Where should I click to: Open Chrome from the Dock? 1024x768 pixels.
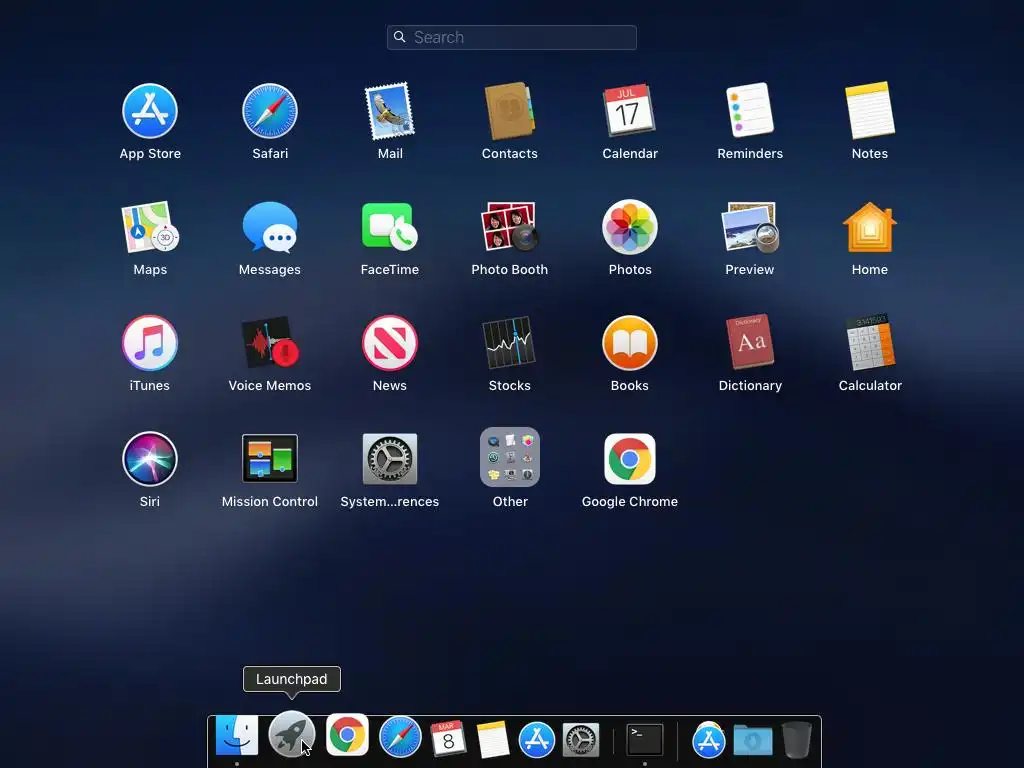click(x=347, y=735)
